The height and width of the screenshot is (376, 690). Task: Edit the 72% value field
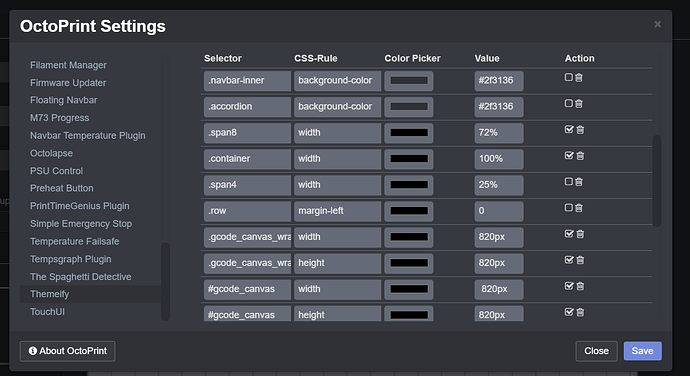(x=499, y=133)
